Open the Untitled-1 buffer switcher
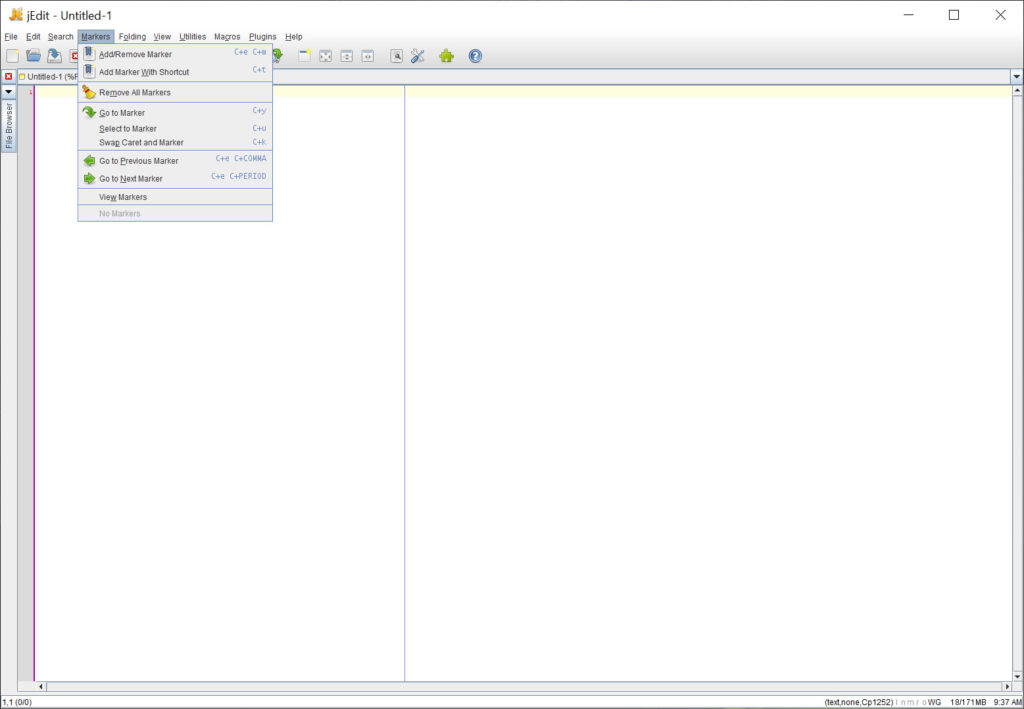This screenshot has width=1024, height=709. coord(516,76)
